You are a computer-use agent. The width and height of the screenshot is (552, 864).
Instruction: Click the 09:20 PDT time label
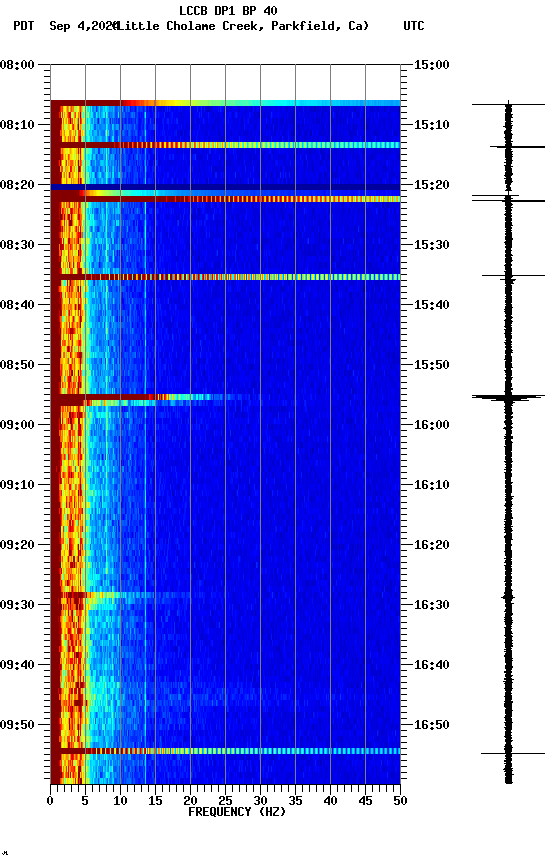17,545
